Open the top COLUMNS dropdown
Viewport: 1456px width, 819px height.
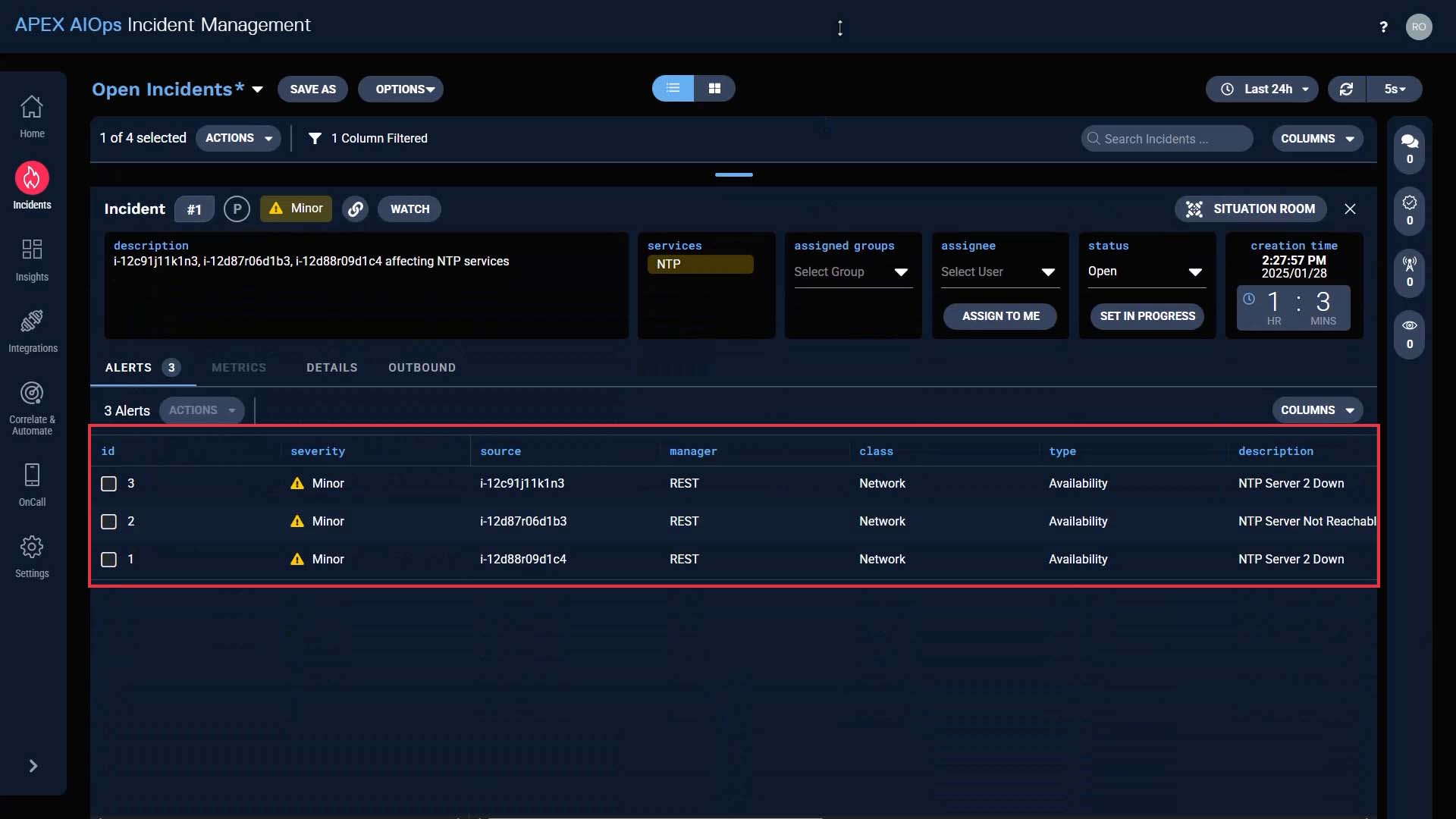(x=1317, y=139)
